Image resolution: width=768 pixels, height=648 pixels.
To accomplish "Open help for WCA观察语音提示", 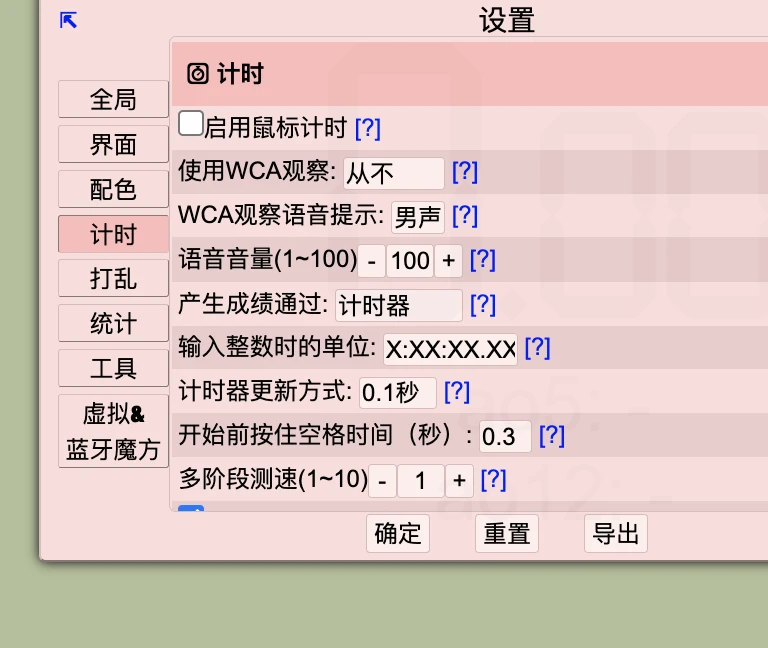I will pos(465,216).
